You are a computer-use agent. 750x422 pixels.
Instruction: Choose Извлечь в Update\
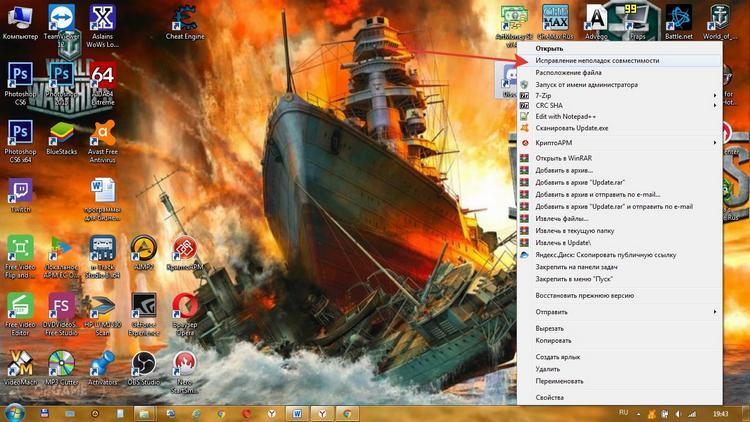pos(620,243)
